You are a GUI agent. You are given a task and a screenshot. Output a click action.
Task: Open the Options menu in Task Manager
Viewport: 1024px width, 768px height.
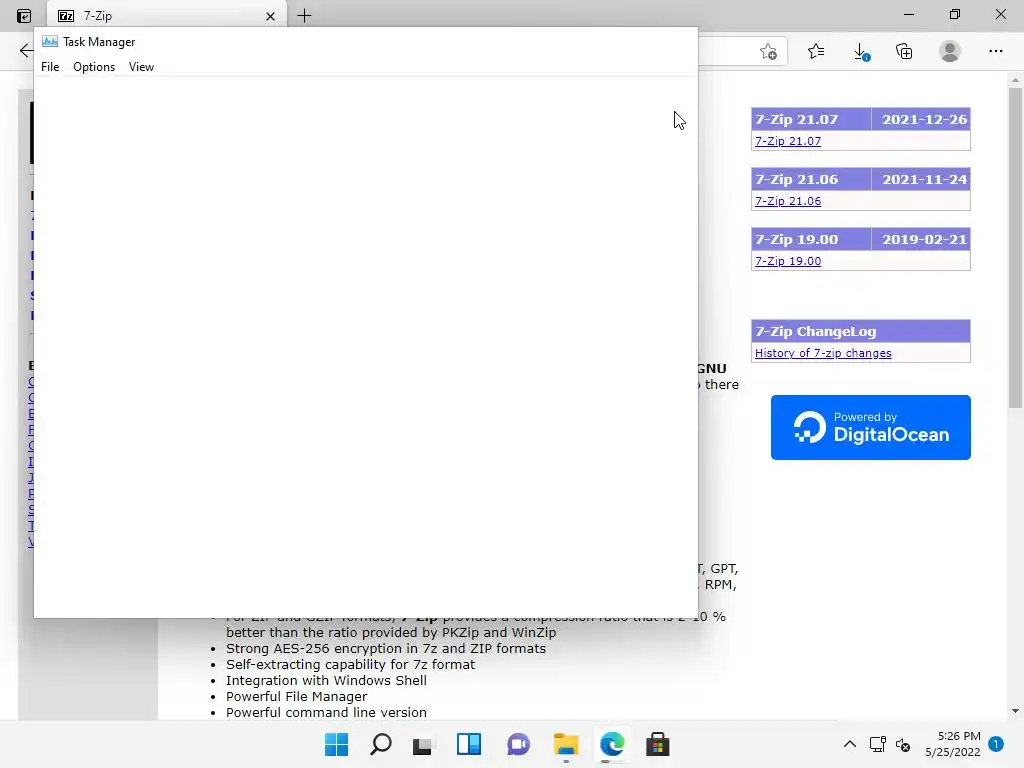pyautogui.click(x=94, y=67)
